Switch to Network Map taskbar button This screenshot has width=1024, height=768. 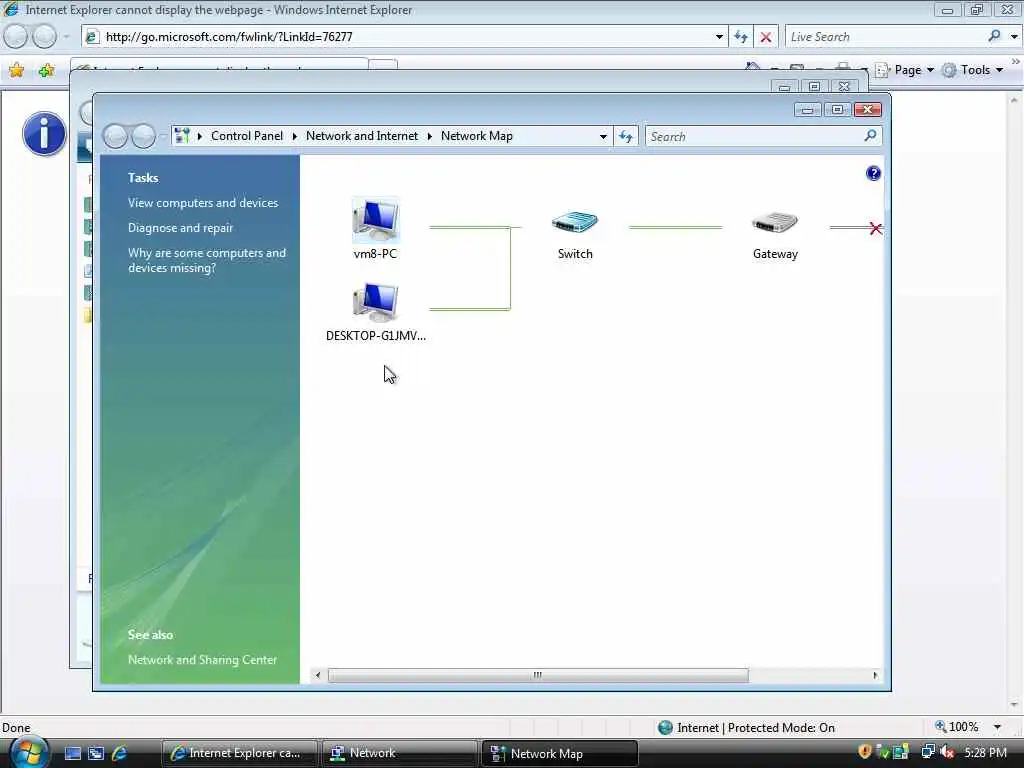(x=559, y=753)
